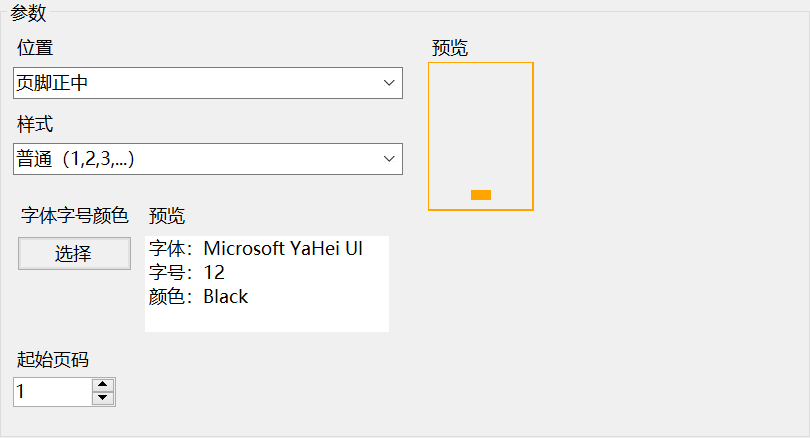Click the orange page position preview thumbnail
Screen dimensions: 810x438
coord(480,136)
